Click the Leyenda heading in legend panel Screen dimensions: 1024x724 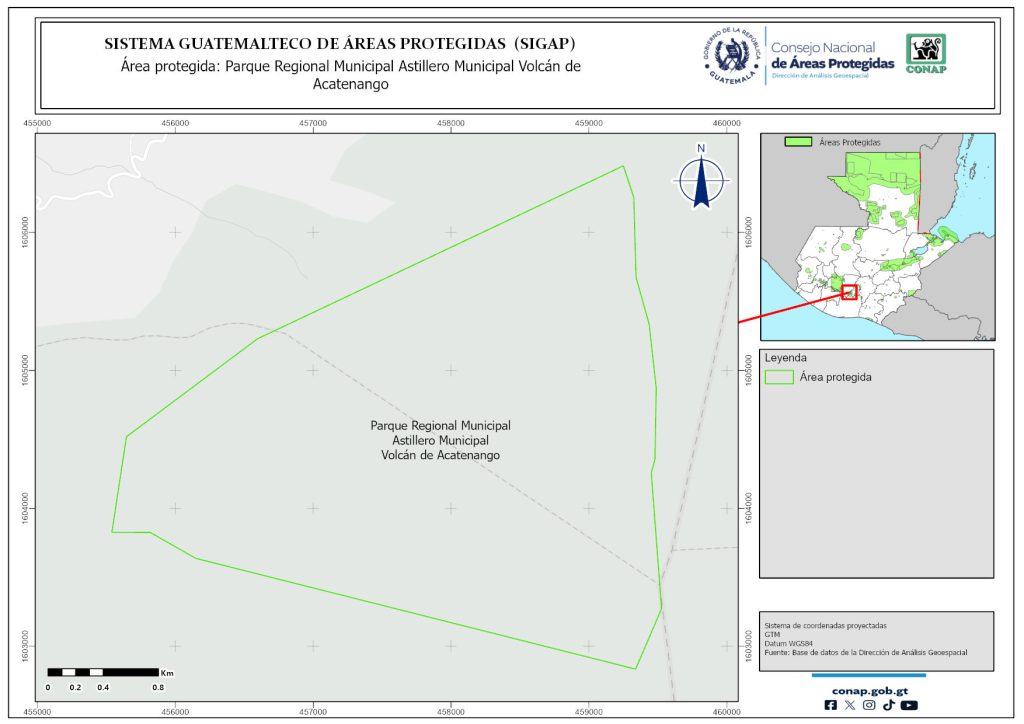[785, 357]
